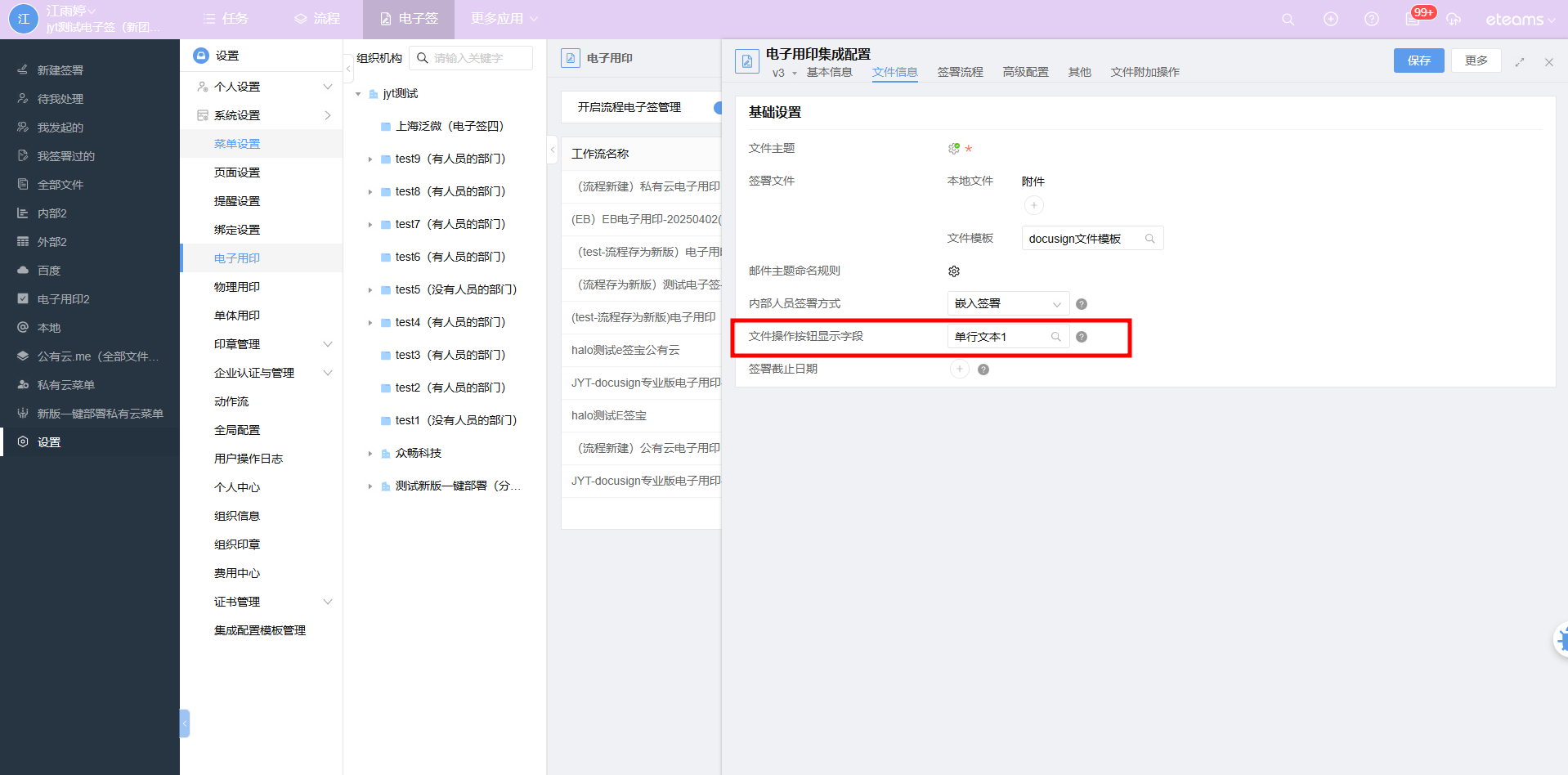Click gear icon beside 邮件主题命名规则
Screen dimensions: 1568x775
[x=953, y=271]
